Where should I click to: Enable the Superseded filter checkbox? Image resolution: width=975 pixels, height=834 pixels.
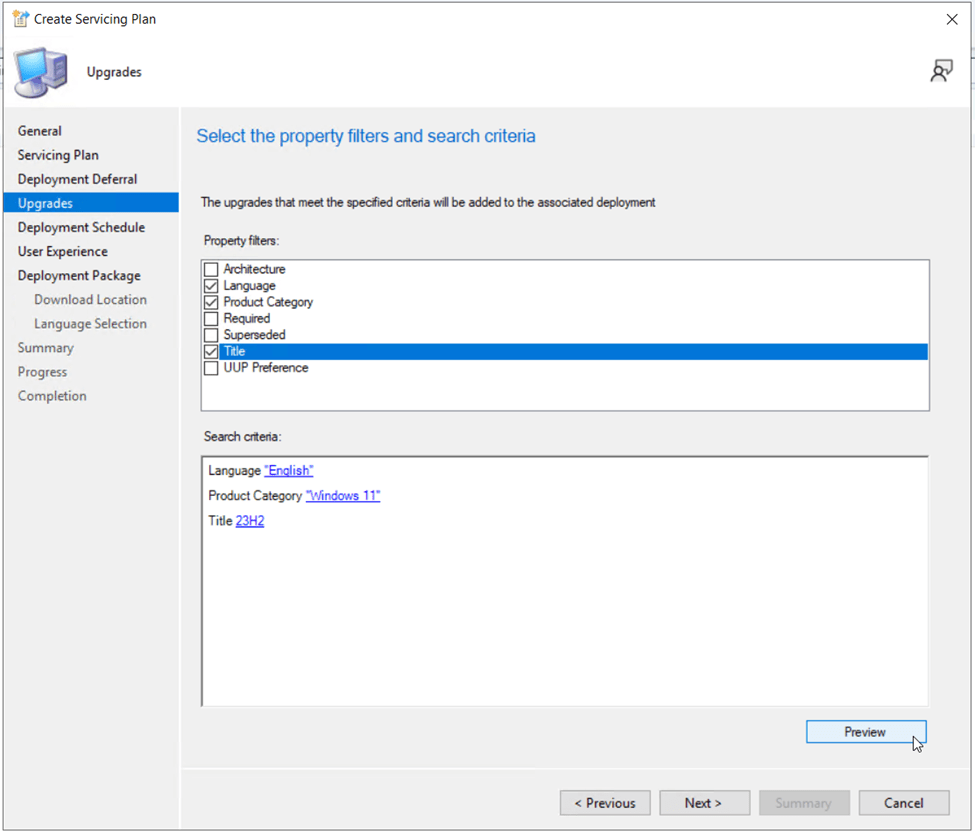211,335
